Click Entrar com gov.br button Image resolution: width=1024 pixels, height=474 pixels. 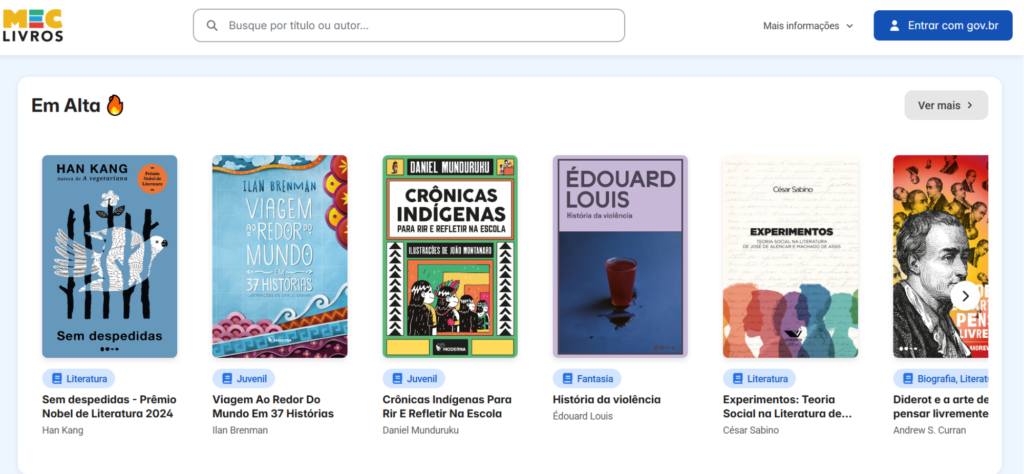pyautogui.click(x=943, y=26)
